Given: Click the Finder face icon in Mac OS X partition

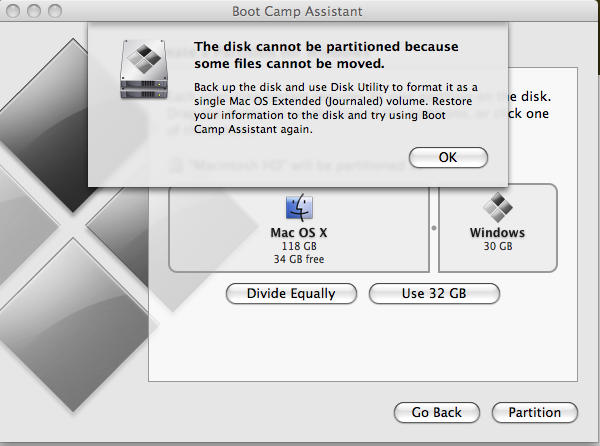Looking at the screenshot, I should (x=299, y=208).
